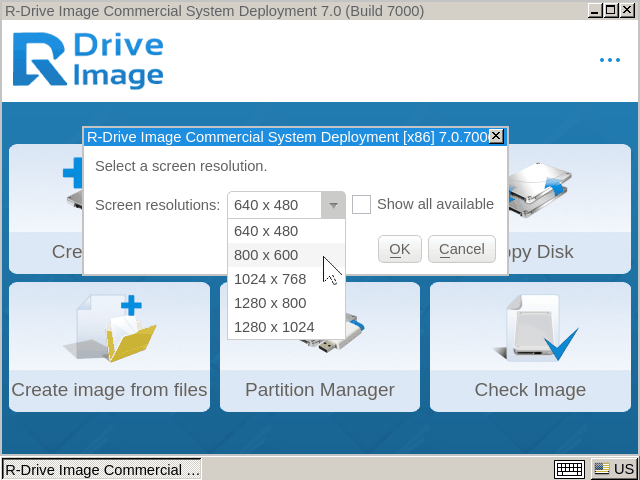Collapse the Screen resolutions dropdown arrow
The image size is (640, 480).
[x=333, y=205]
